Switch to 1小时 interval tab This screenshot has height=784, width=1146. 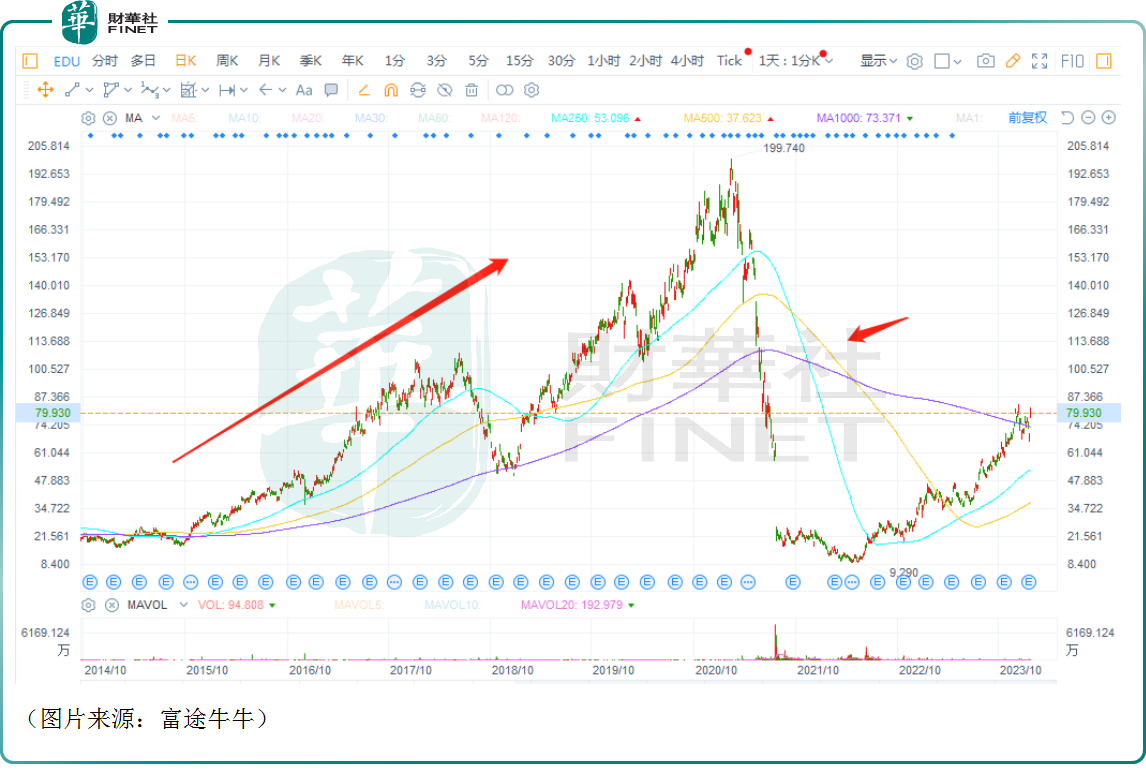[604, 61]
